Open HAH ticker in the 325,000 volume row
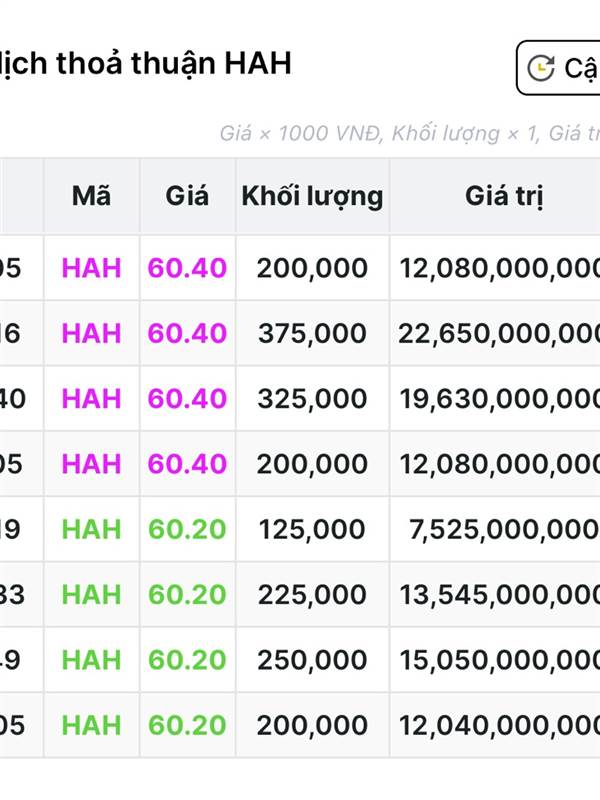600x800 pixels. coord(91,399)
